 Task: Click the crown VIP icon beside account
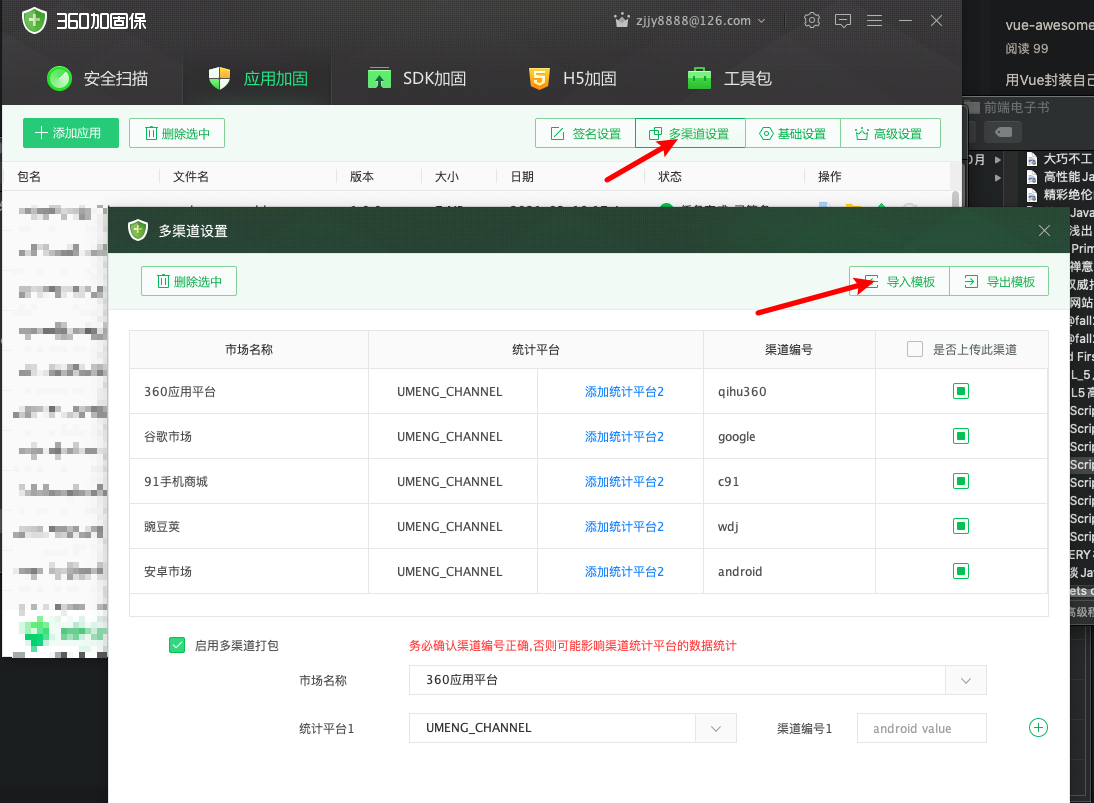click(621, 20)
